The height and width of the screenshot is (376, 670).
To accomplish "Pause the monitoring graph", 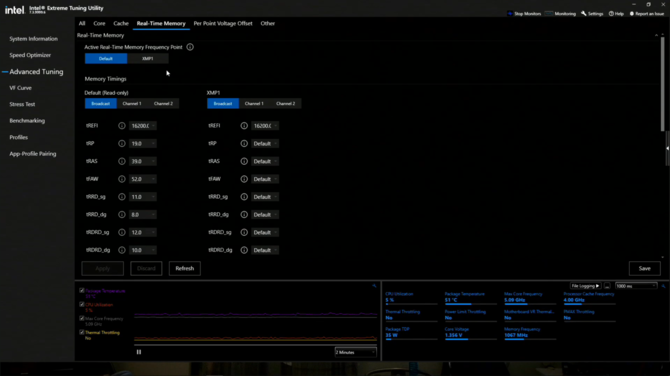I will 139,352.
